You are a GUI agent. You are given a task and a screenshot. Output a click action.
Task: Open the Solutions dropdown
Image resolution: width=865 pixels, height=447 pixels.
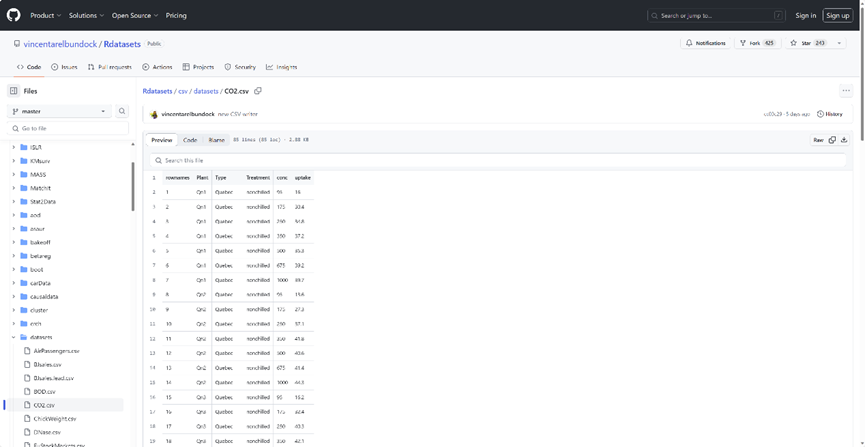pos(87,15)
